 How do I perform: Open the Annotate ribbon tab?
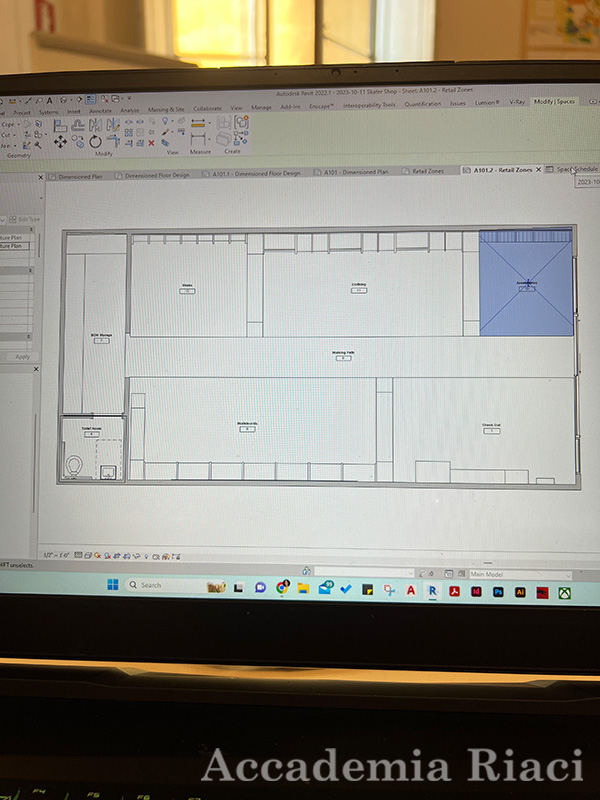101,110
